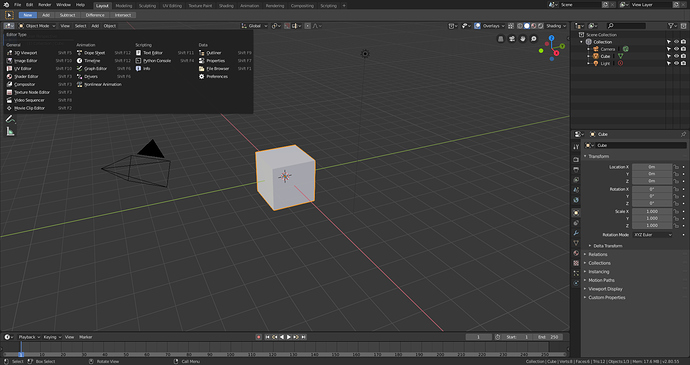Click toggle perspective/orthographic grid icon

(x=501, y=39)
